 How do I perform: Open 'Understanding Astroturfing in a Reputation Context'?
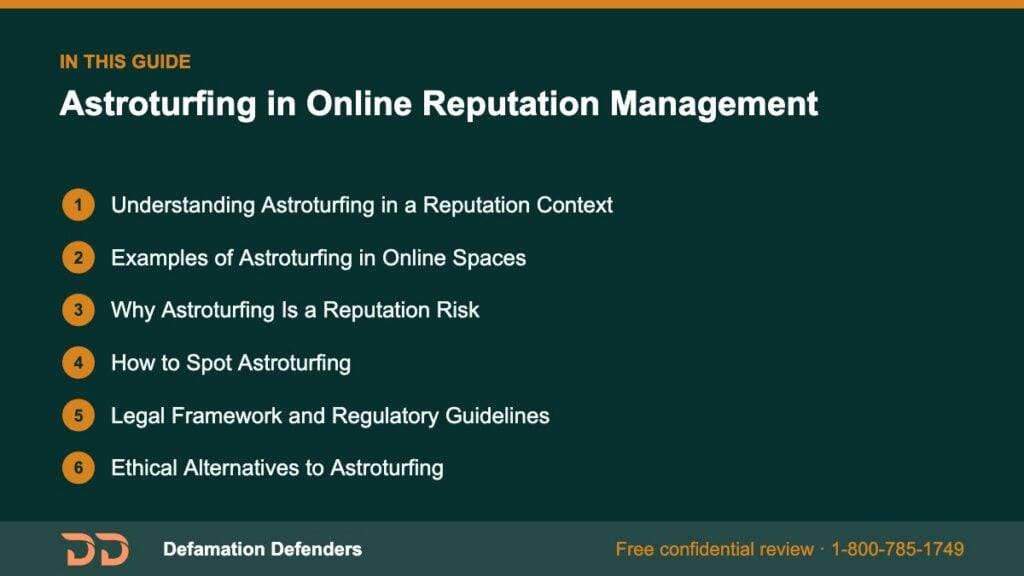pos(362,205)
